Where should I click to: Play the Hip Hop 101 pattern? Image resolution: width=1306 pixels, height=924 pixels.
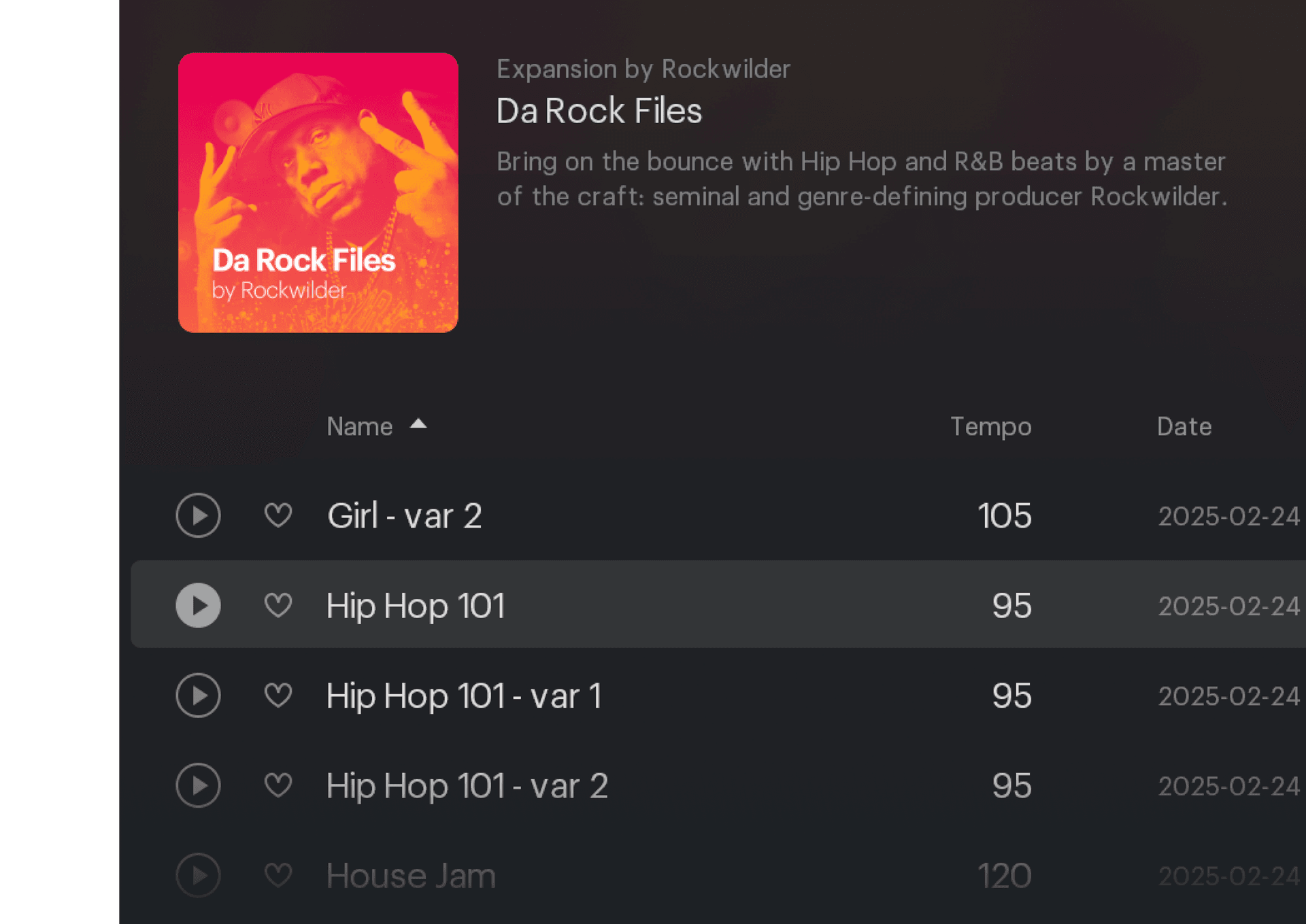(198, 605)
